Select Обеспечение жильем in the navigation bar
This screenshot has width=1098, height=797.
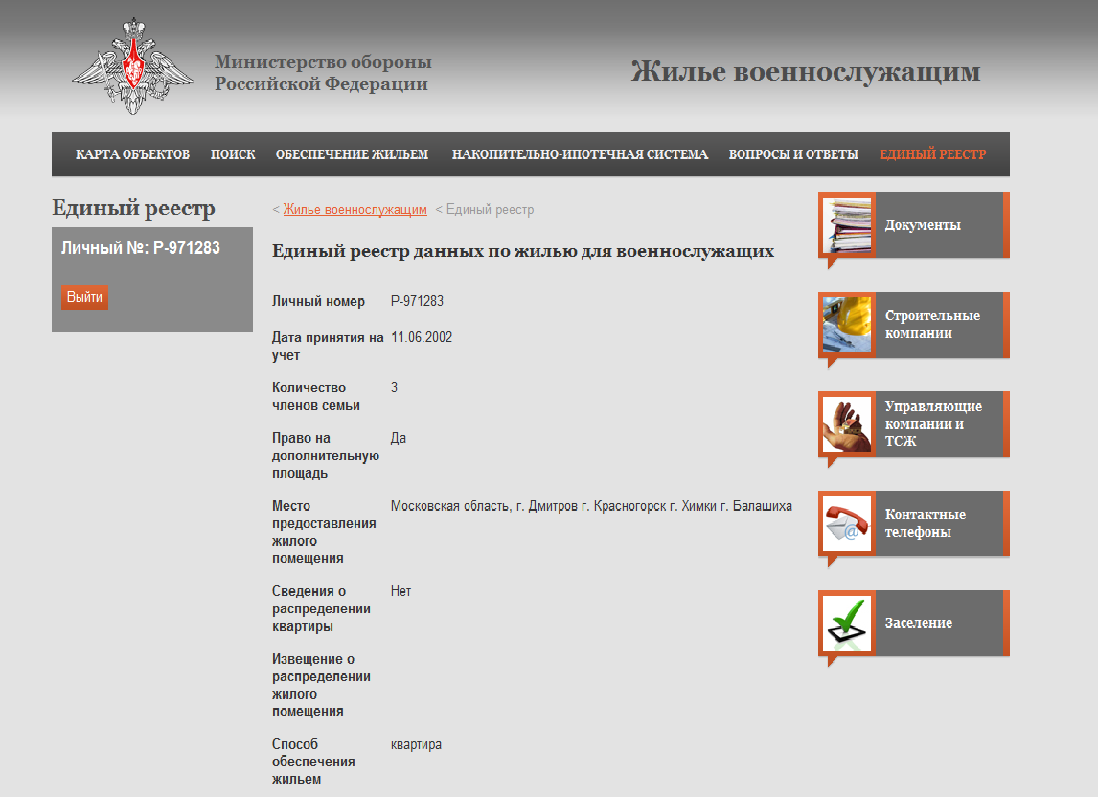point(352,154)
